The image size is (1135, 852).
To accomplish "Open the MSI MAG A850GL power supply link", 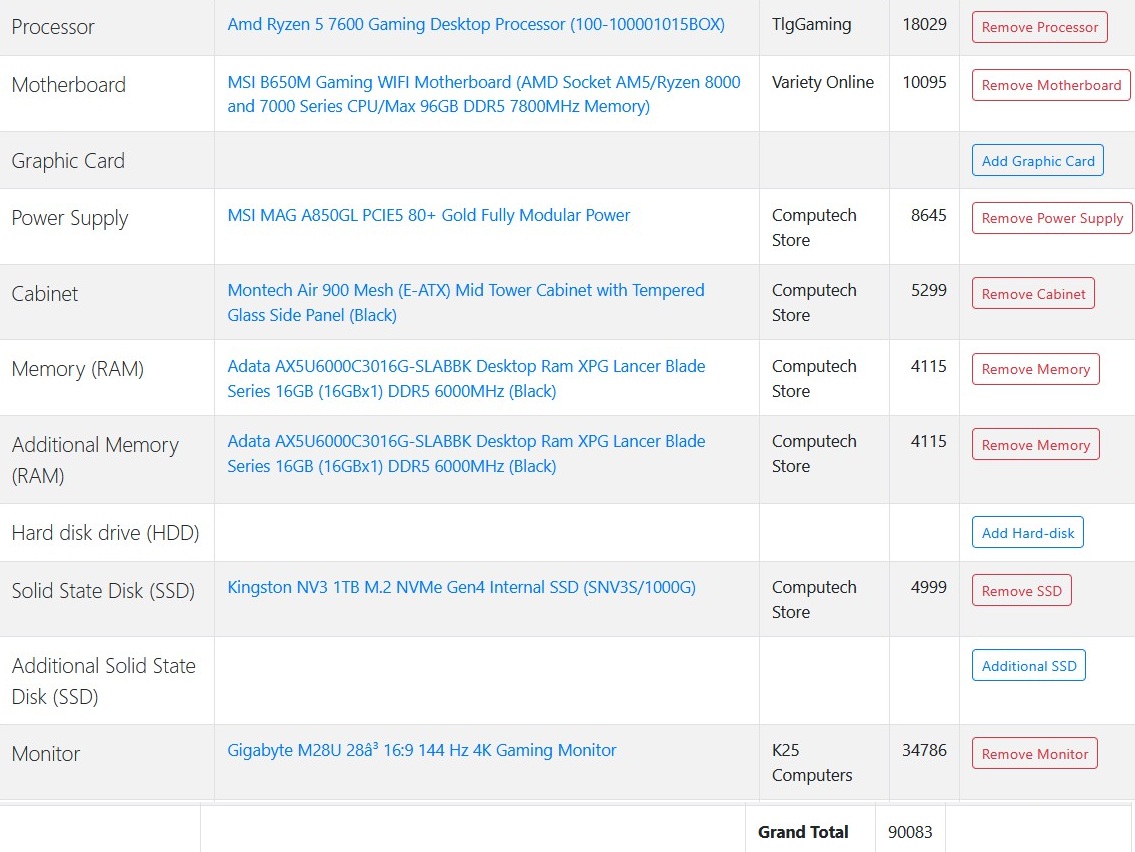I will 429,215.
